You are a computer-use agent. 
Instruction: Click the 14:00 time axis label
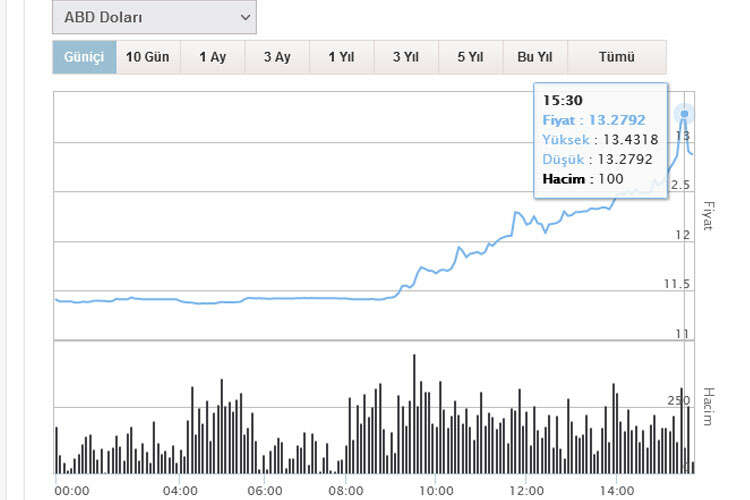coord(616,491)
